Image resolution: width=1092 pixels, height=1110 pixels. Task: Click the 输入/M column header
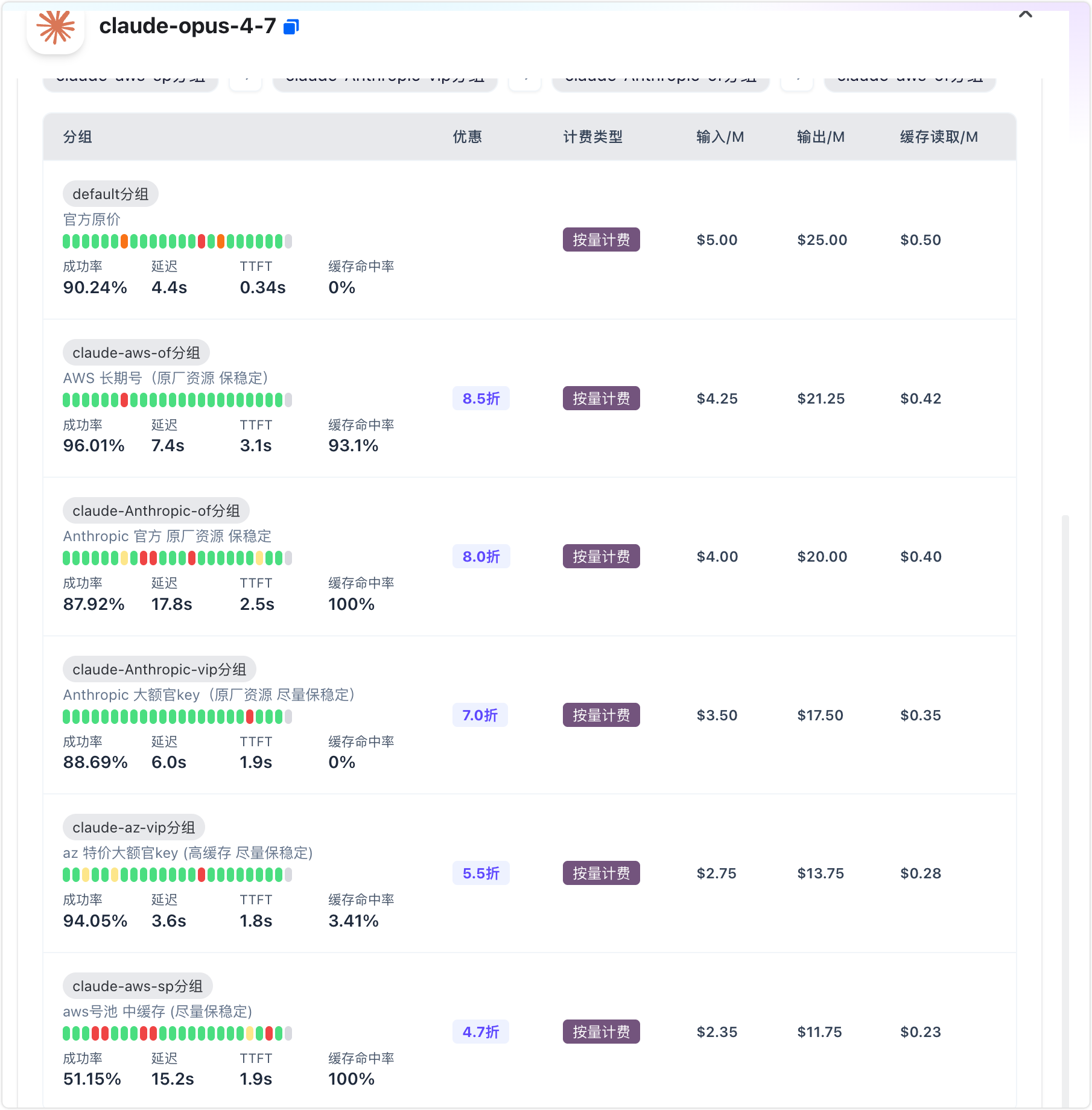[720, 137]
